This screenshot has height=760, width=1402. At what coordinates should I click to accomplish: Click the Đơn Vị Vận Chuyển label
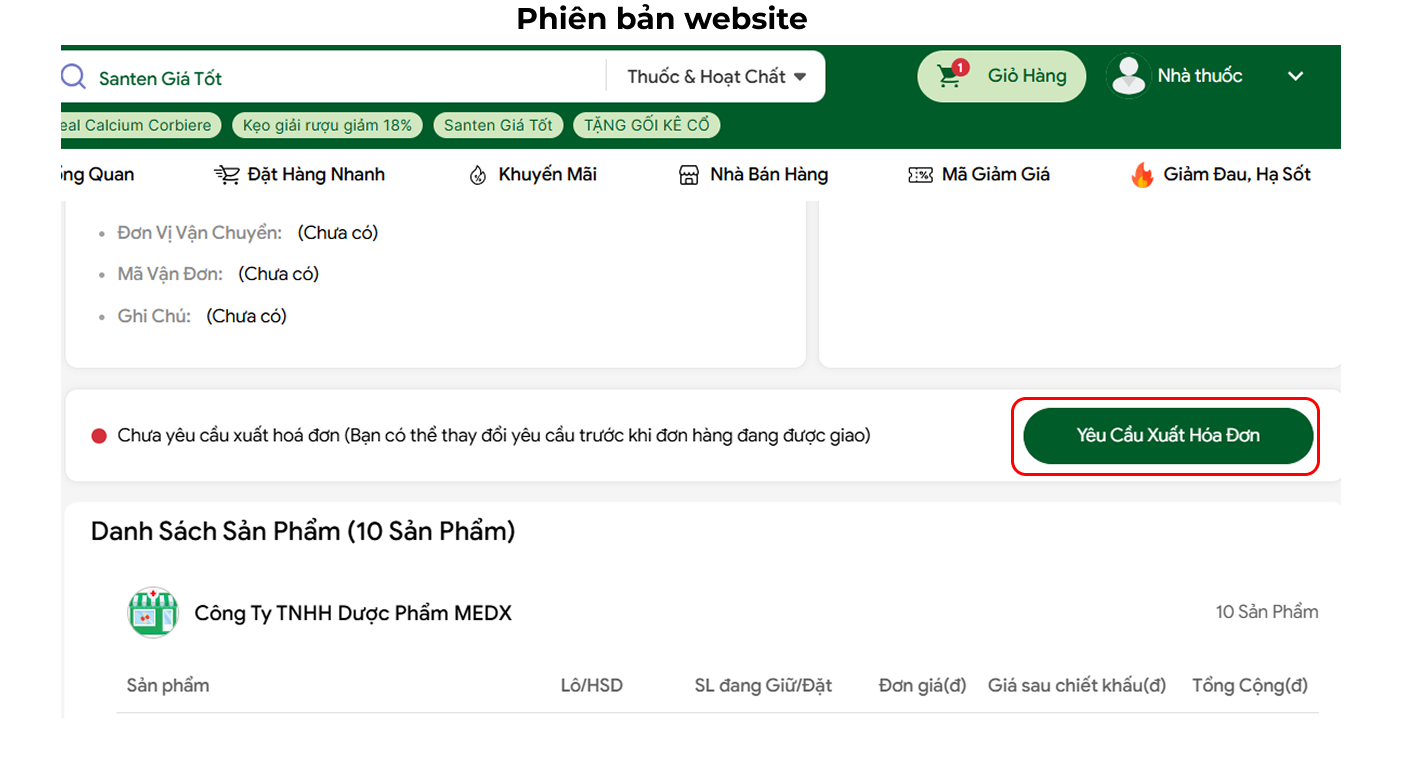click(x=200, y=233)
